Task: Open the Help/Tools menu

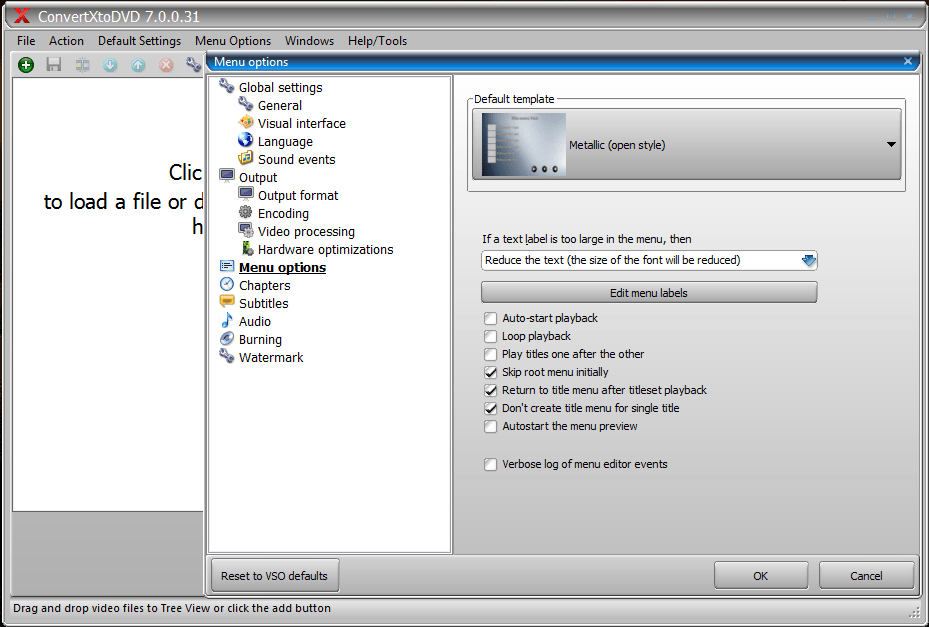Action: coord(377,41)
